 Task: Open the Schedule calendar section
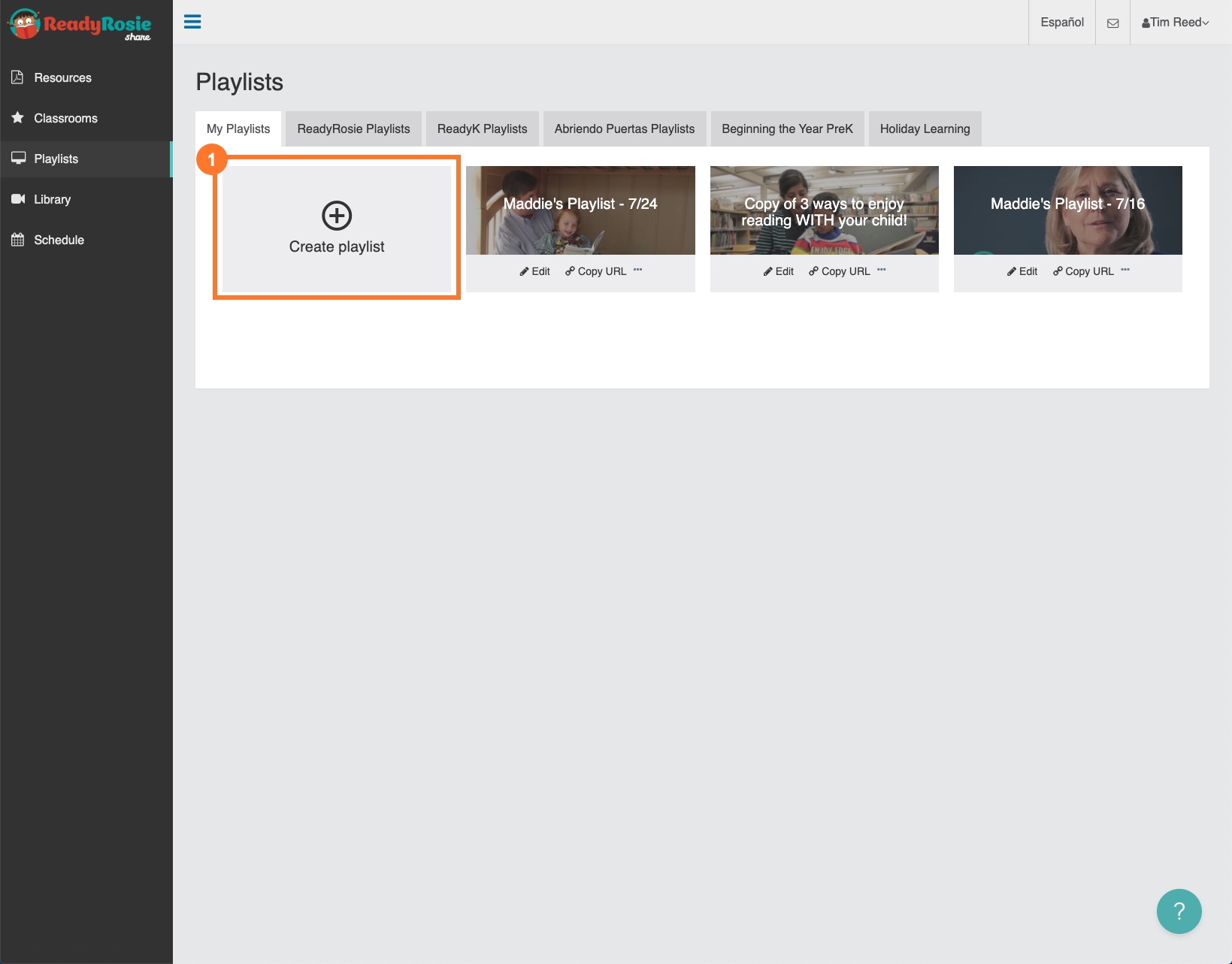59,240
